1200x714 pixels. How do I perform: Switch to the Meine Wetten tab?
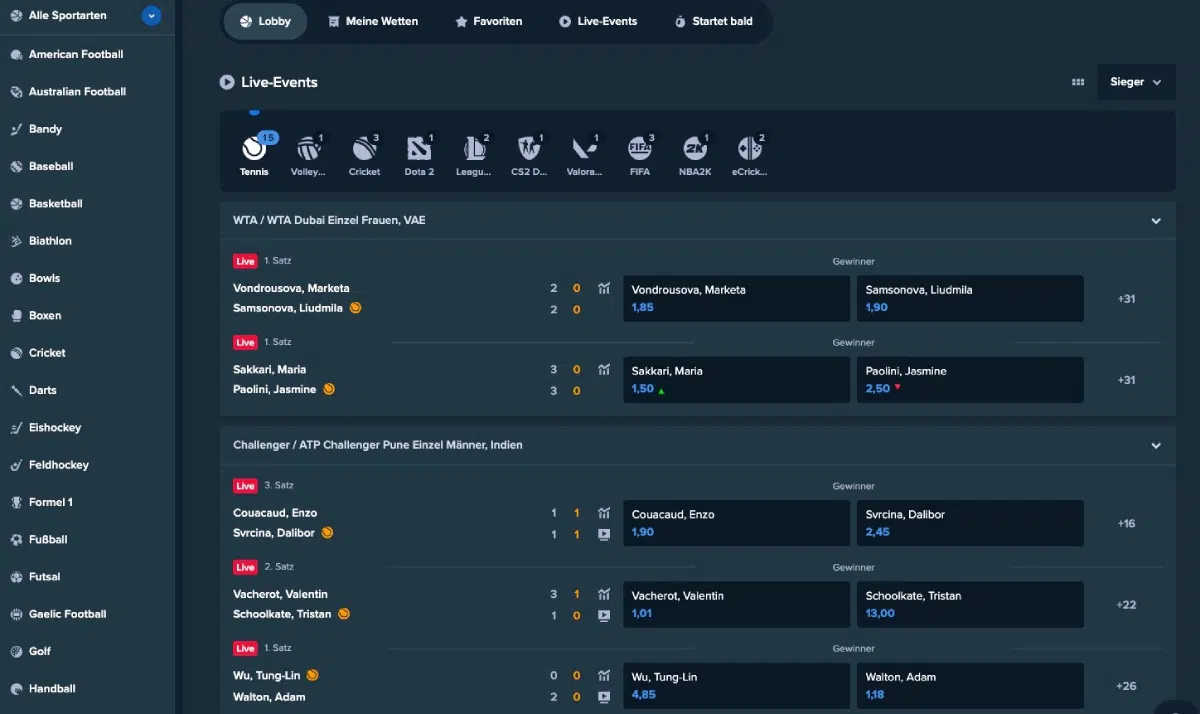[x=374, y=21]
